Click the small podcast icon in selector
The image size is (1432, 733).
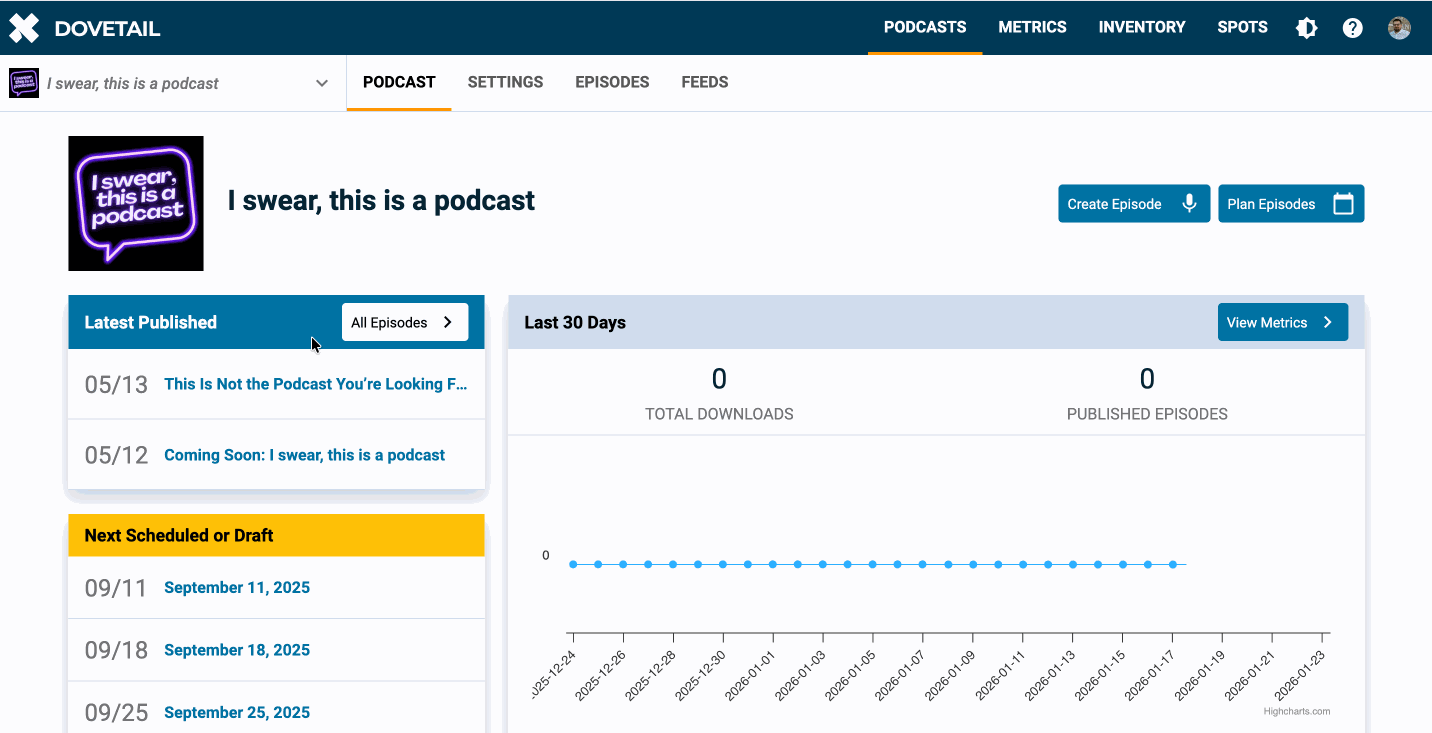(x=24, y=83)
